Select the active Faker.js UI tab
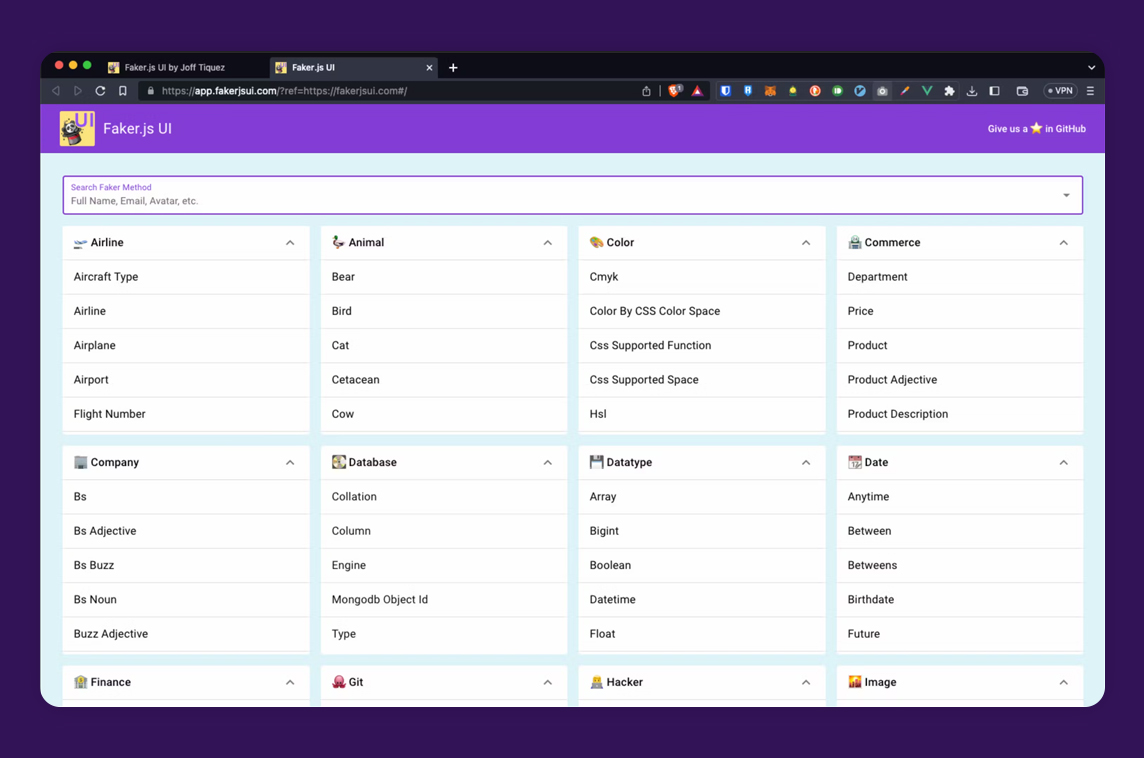The image size is (1144, 758). pos(353,67)
